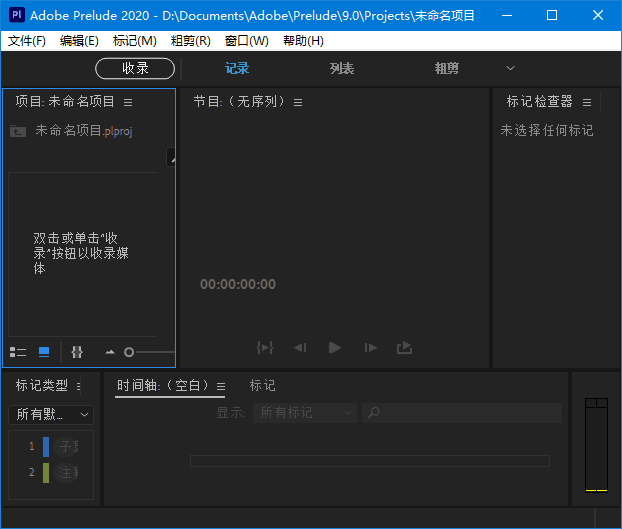Switch project panel to thumbnail view
The height and width of the screenshot is (529, 622).
(44, 352)
